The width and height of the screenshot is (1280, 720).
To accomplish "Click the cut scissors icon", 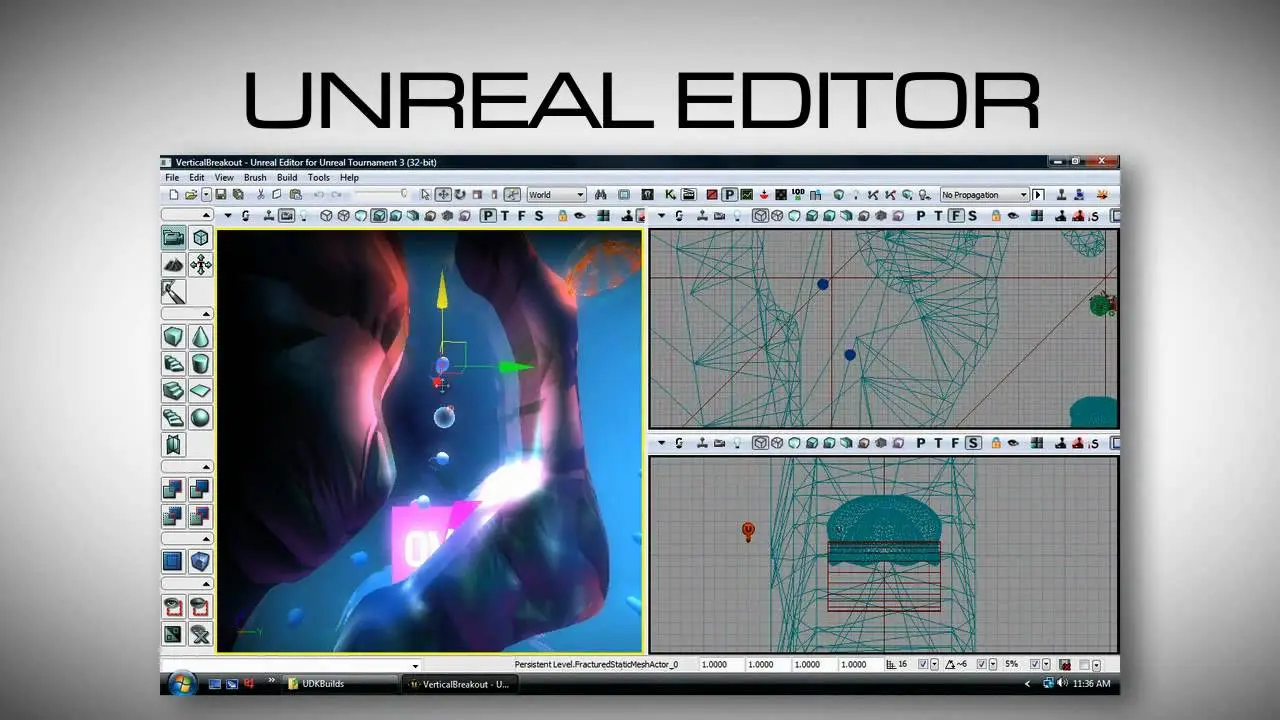I will (260, 195).
